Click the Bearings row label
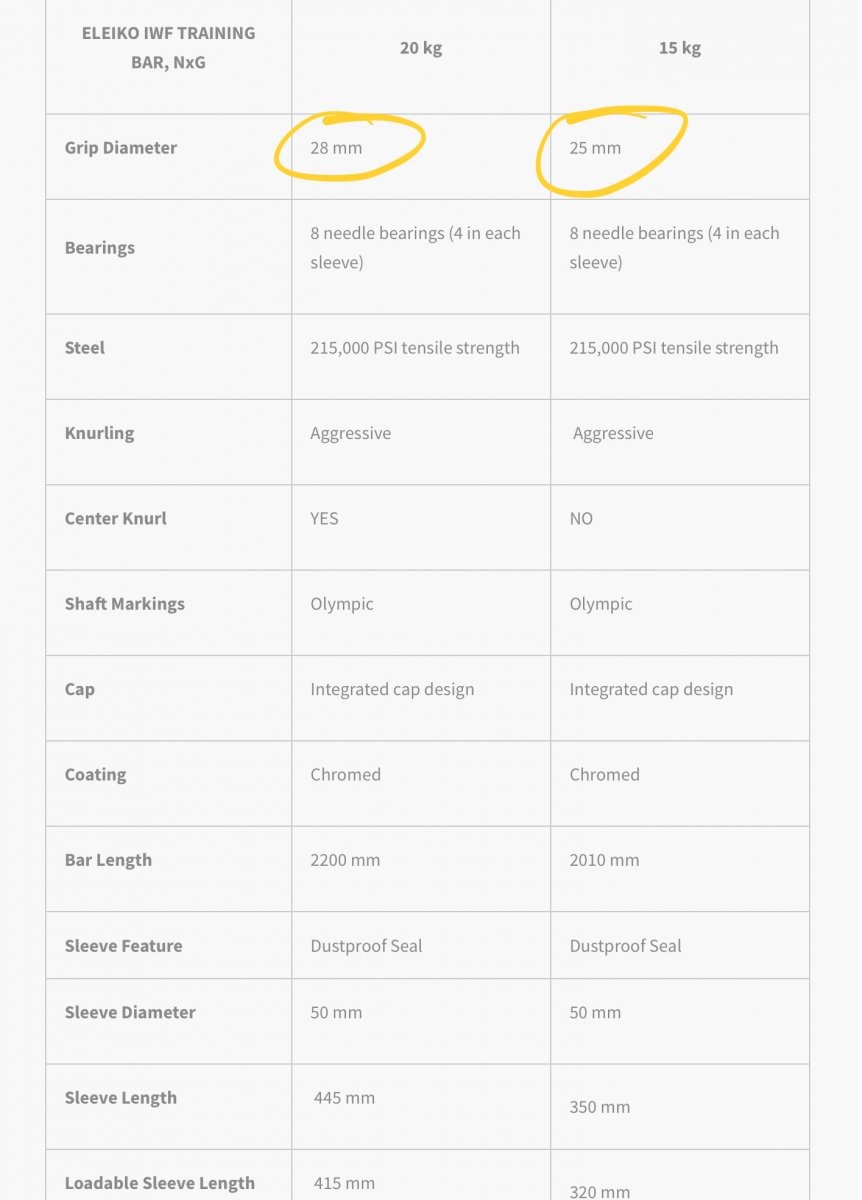This screenshot has height=1200, width=862. point(99,248)
